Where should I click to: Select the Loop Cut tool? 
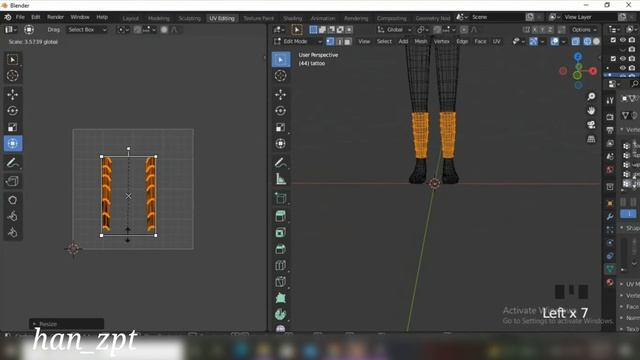(281, 265)
